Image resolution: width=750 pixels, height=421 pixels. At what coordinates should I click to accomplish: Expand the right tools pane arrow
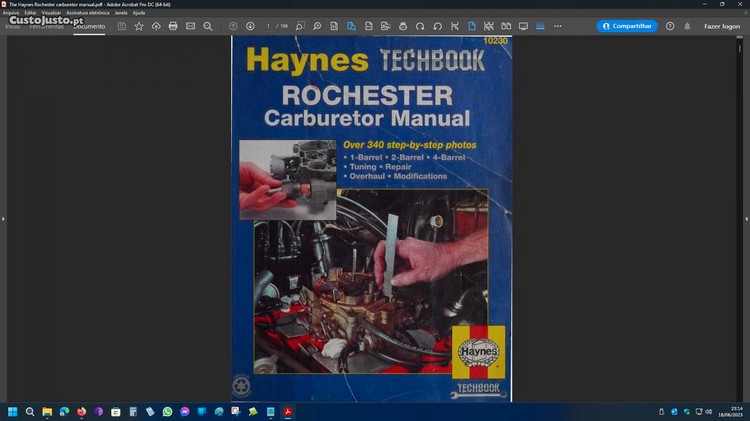746,218
